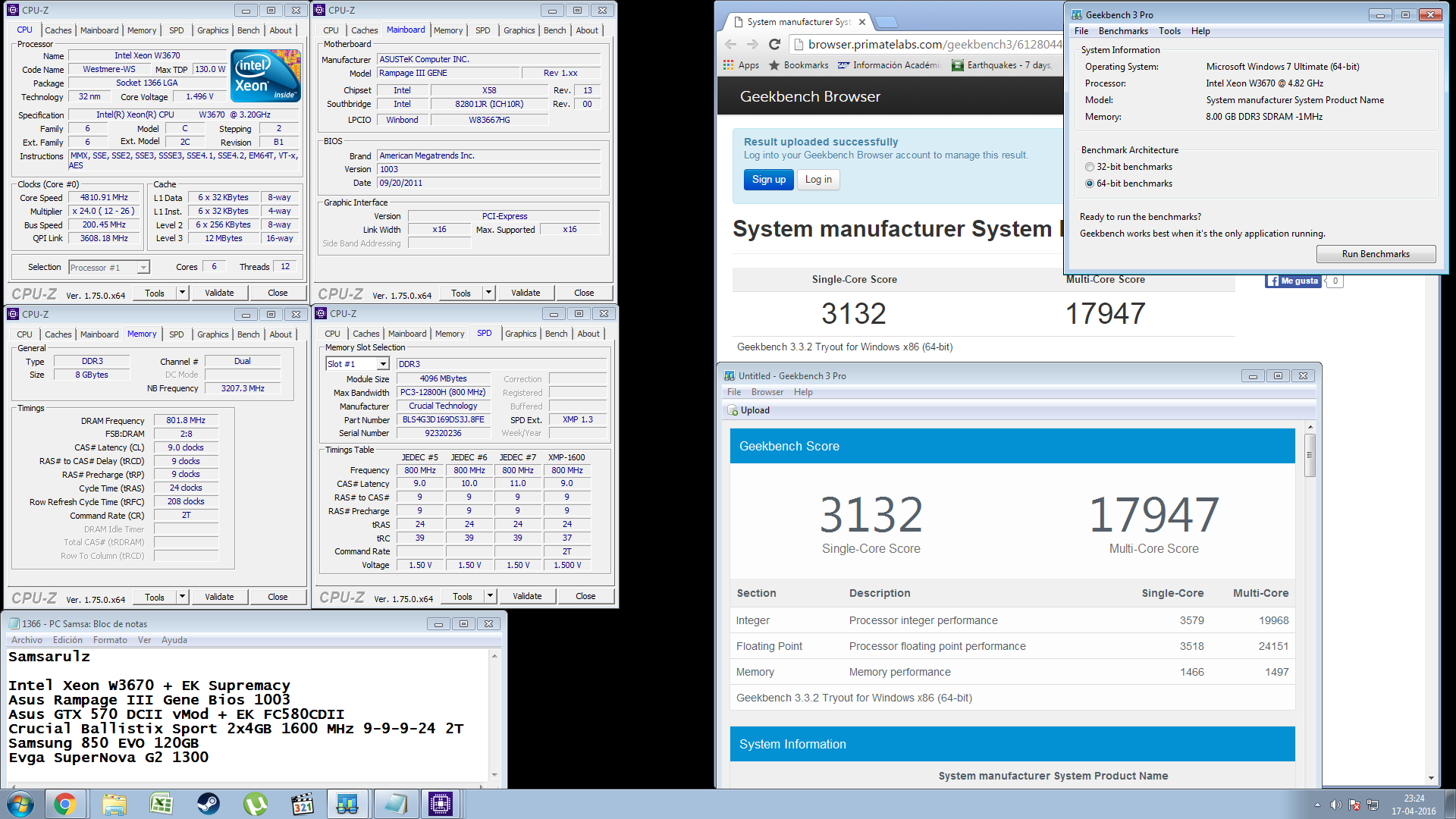Switch to Geekbench taskbar icon
Image resolution: width=1456 pixels, height=819 pixels.
click(x=347, y=804)
